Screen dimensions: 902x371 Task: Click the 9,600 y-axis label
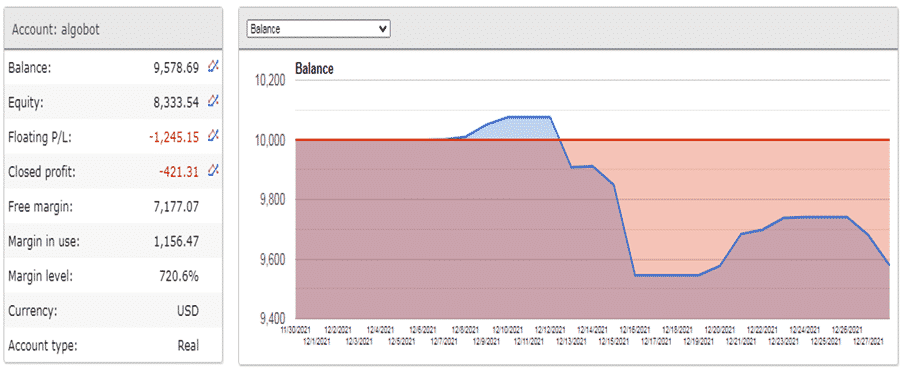coord(272,259)
